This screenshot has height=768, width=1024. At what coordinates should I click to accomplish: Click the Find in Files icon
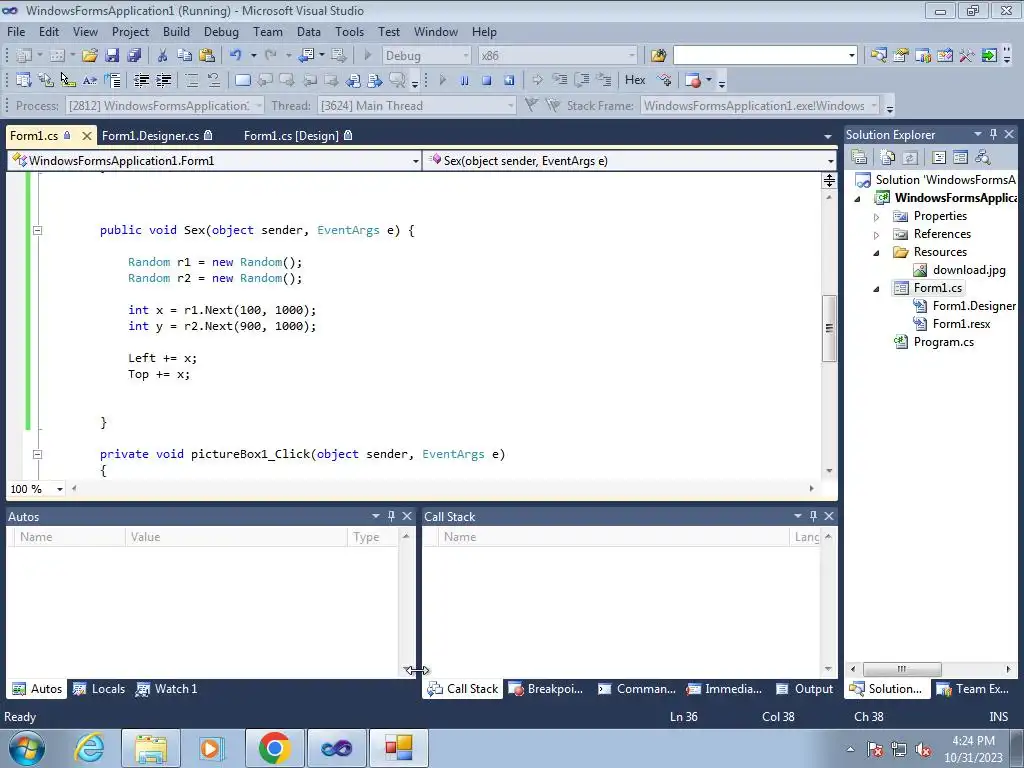click(x=658, y=56)
